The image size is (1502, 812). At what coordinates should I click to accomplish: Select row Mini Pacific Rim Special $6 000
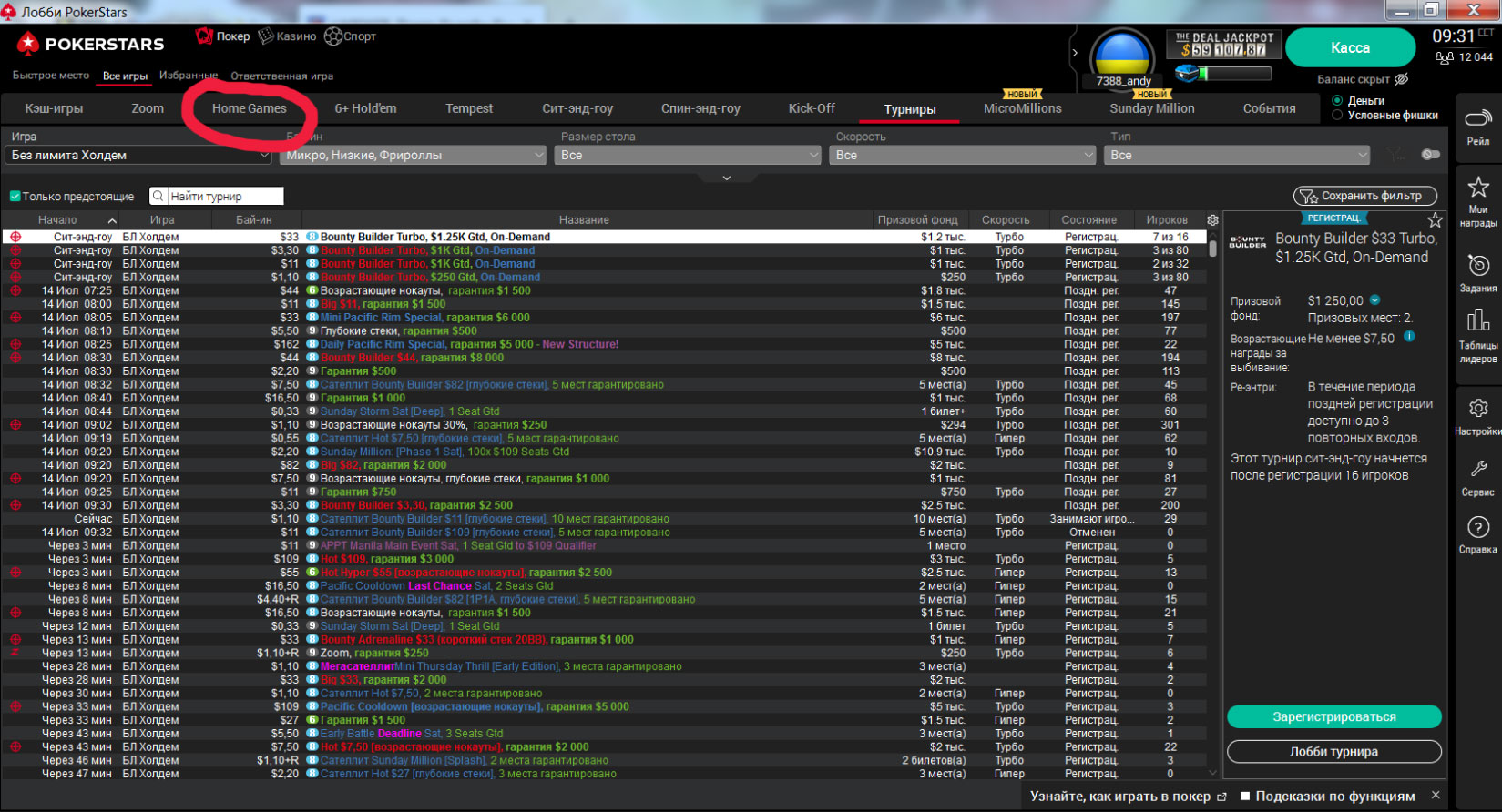(605, 318)
